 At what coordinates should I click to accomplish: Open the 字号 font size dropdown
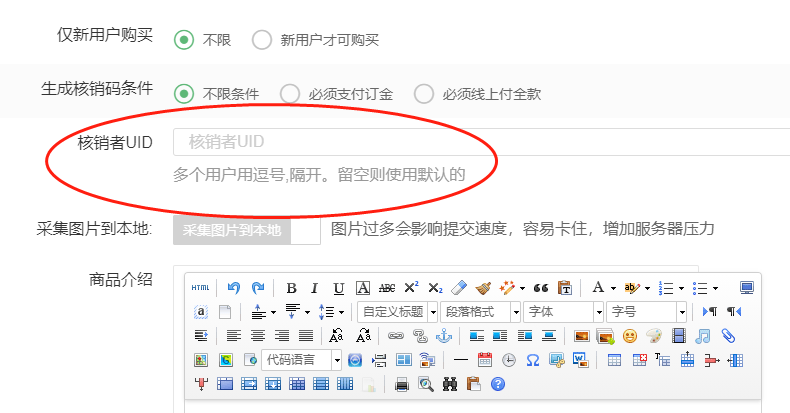tap(647, 312)
